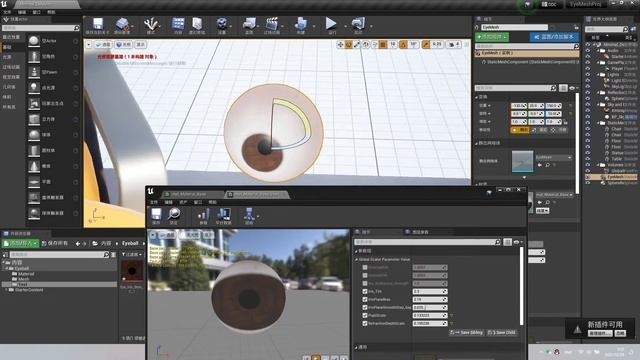
Task: Click the Hierarchy icon in material editor toolbar
Action: [x=249, y=215]
